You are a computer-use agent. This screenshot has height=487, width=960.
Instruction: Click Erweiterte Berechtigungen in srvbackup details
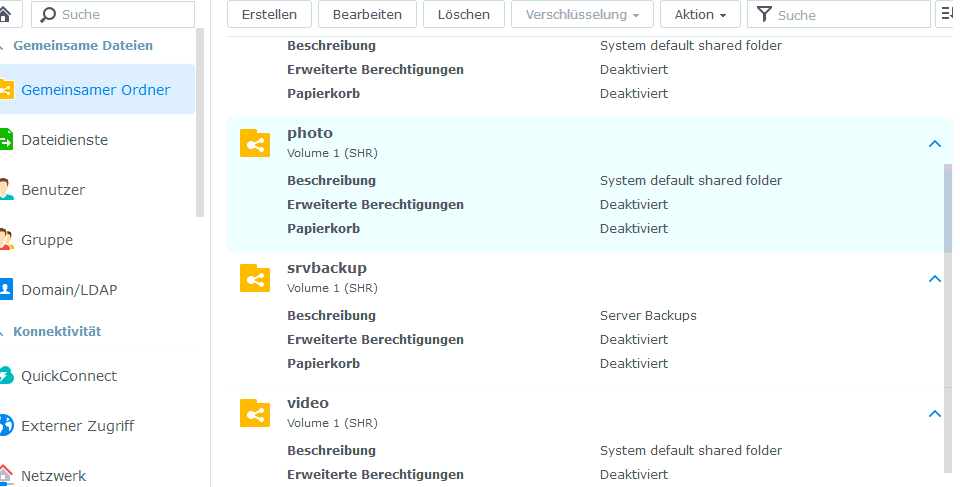[375, 339]
